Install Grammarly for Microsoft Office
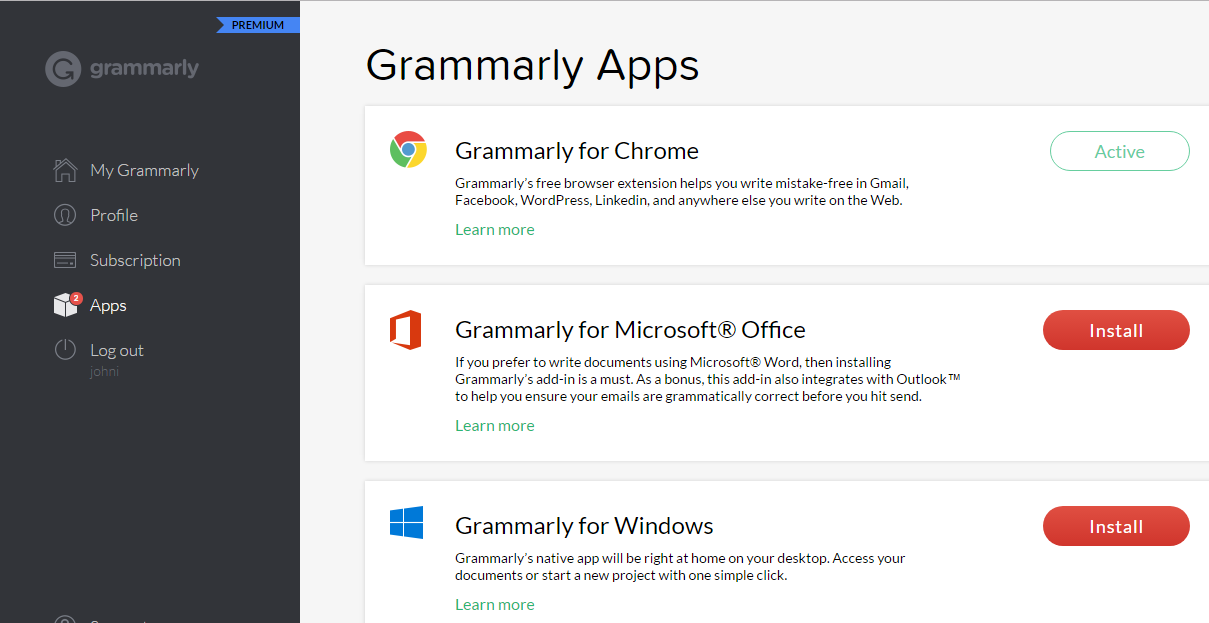This screenshot has height=623, width=1209. pos(1115,331)
